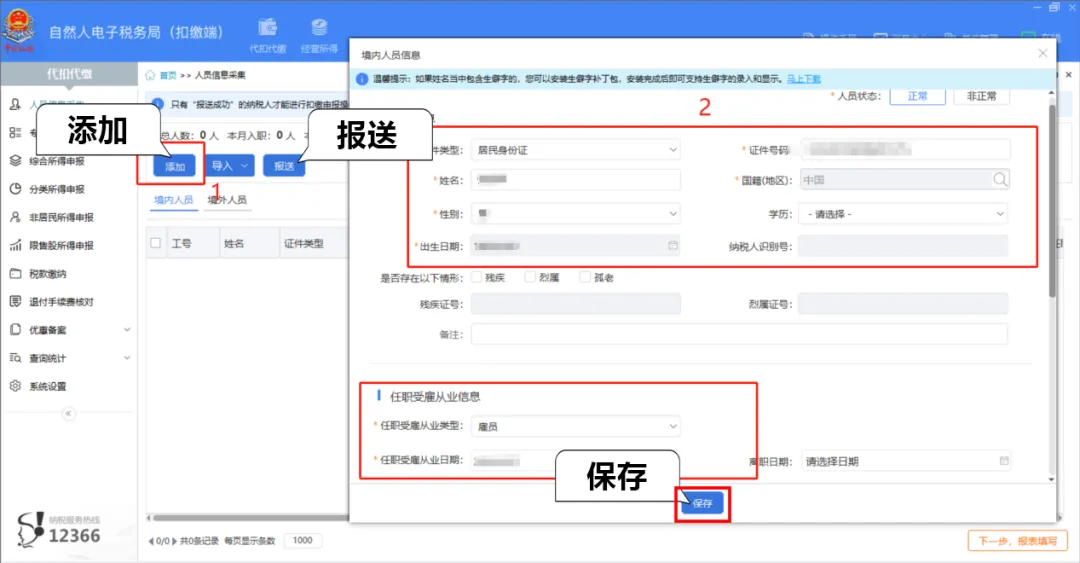Enable the 孤老 checkbox

tap(585, 277)
